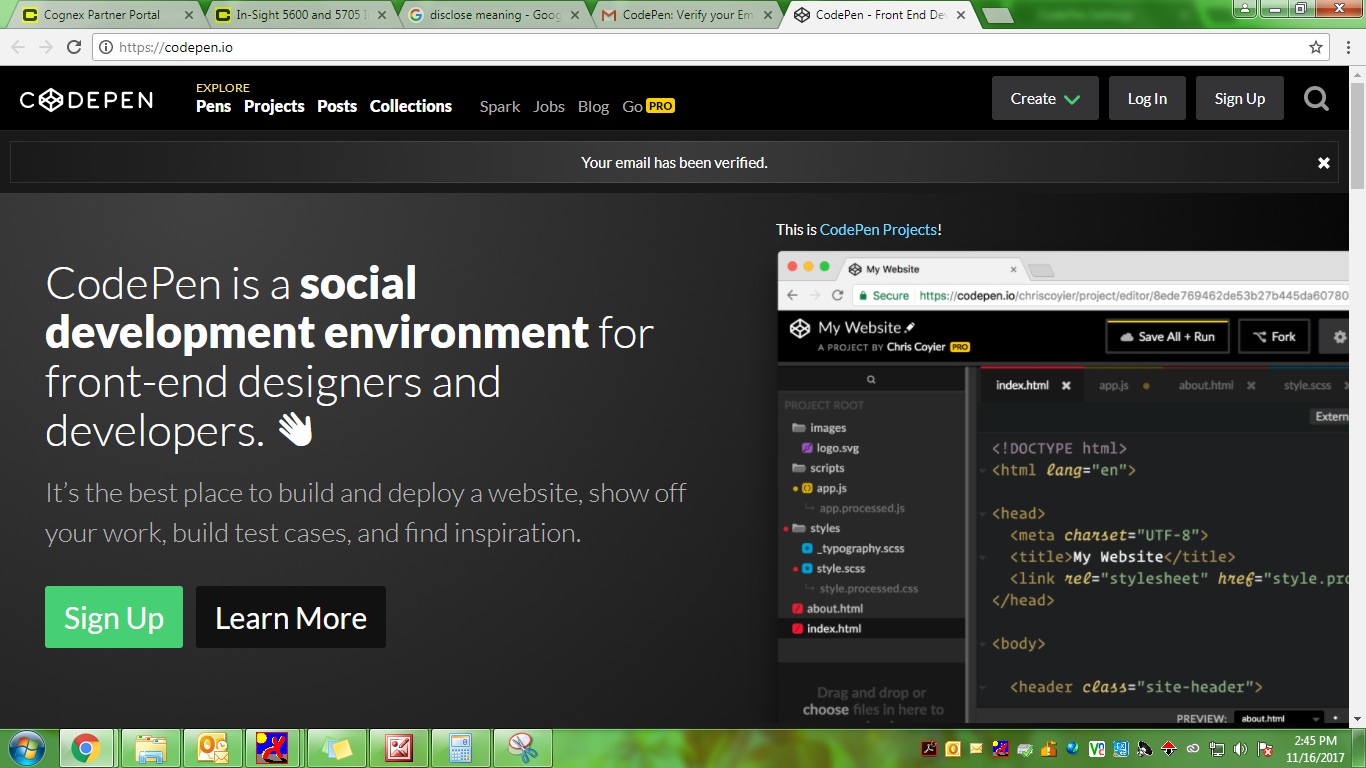Open Windows Explorer from the taskbar

point(151,748)
